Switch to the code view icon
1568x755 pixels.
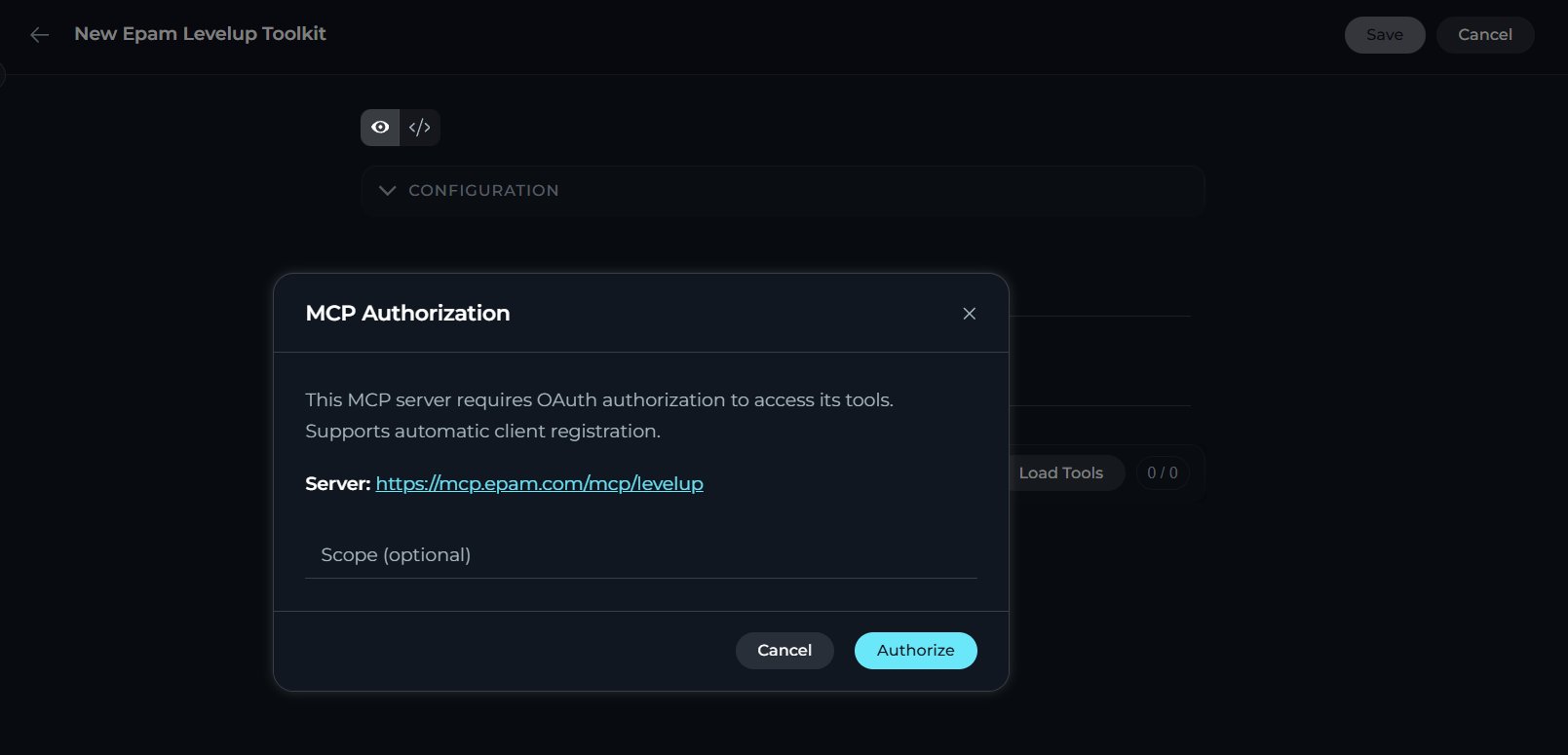[x=420, y=128]
